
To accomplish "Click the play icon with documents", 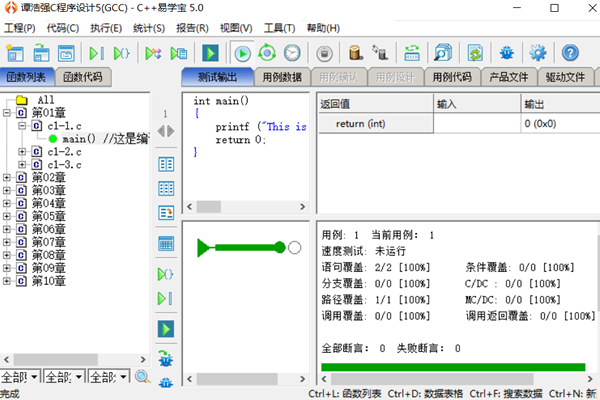I will coord(179,53).
